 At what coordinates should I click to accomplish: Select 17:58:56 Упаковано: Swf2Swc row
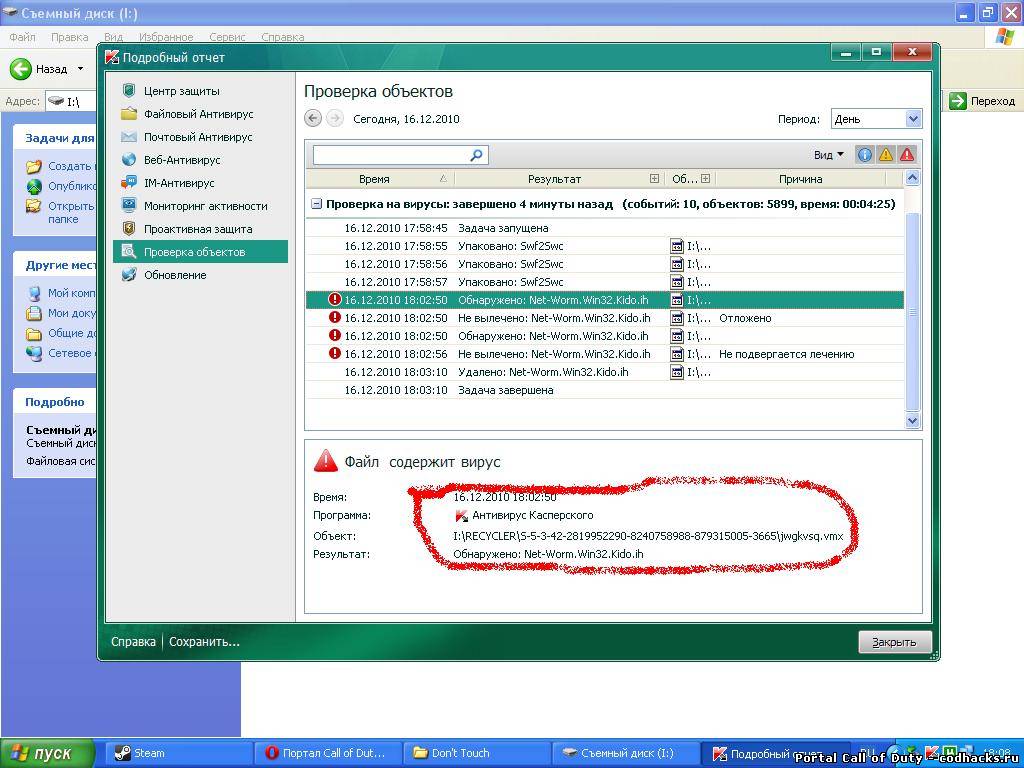[x=605, y=264]
